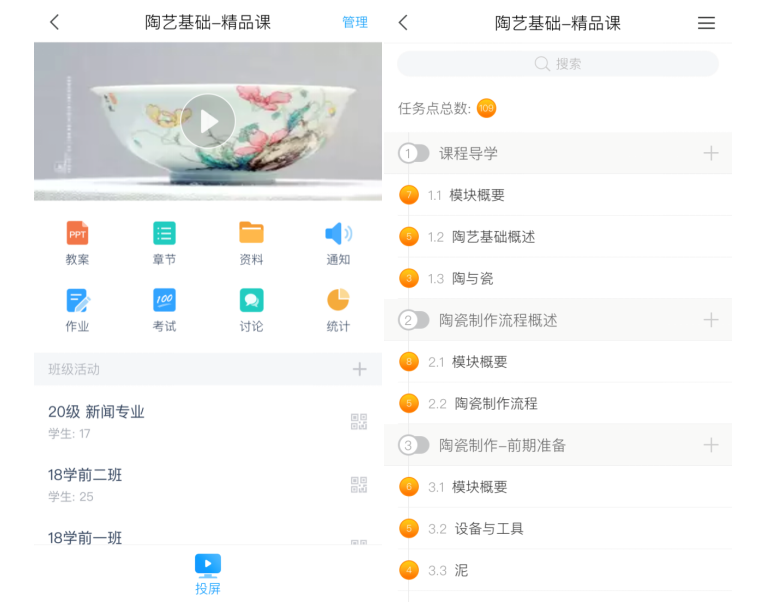This screenshot has height=612, width=773.
Task: Click 学生: 25 count text
Action: [x=70, y=497]
